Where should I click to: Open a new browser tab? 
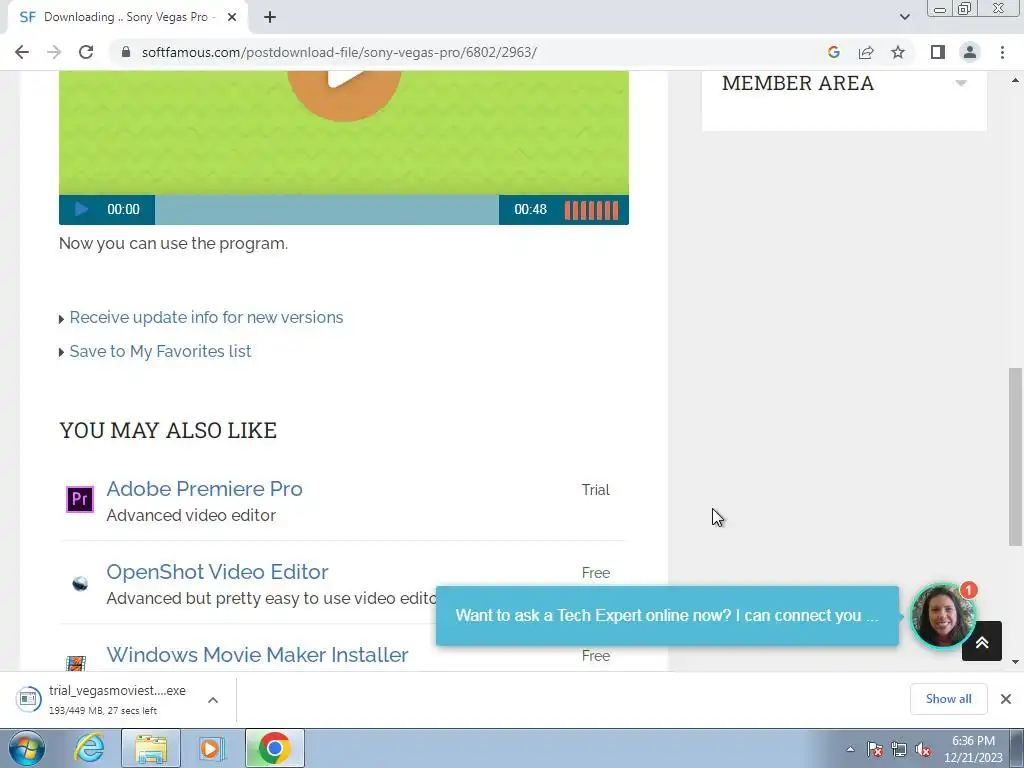click(x=270, y=17)
